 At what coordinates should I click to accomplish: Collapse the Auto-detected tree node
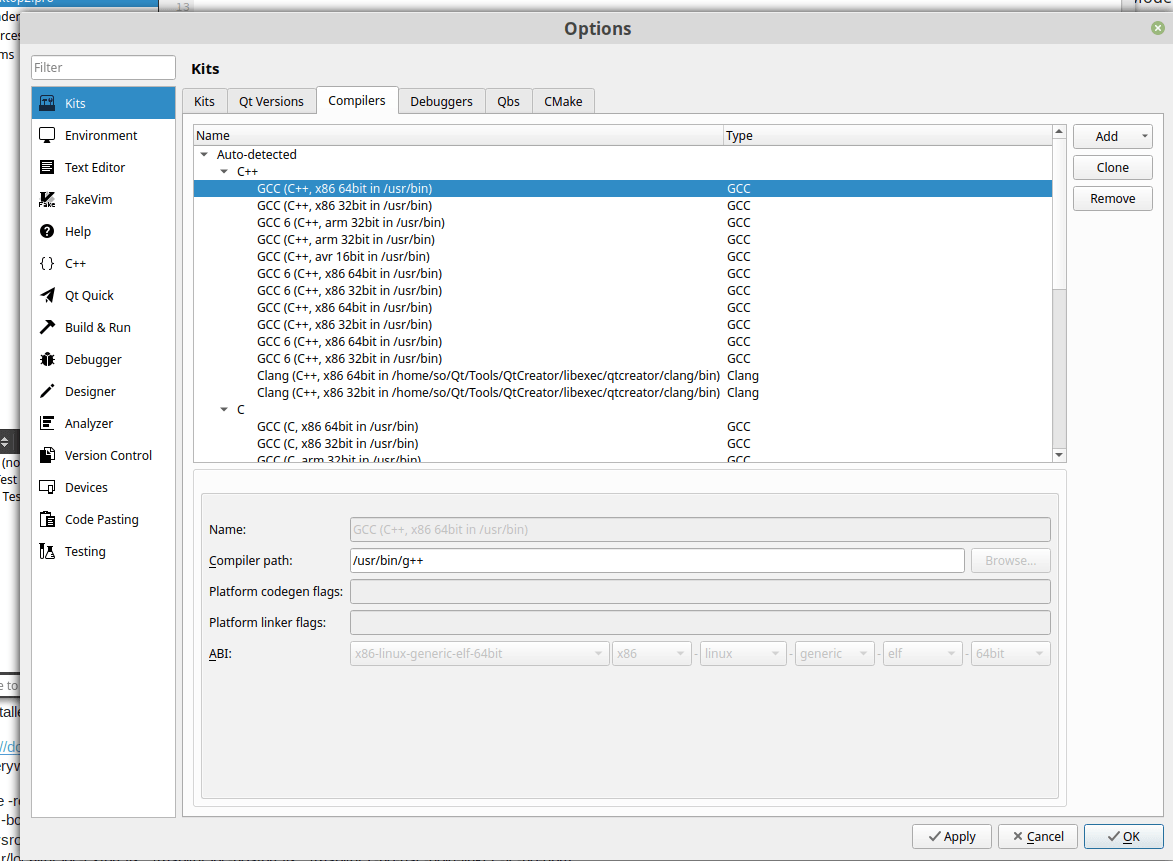click(x=204, y=155)
